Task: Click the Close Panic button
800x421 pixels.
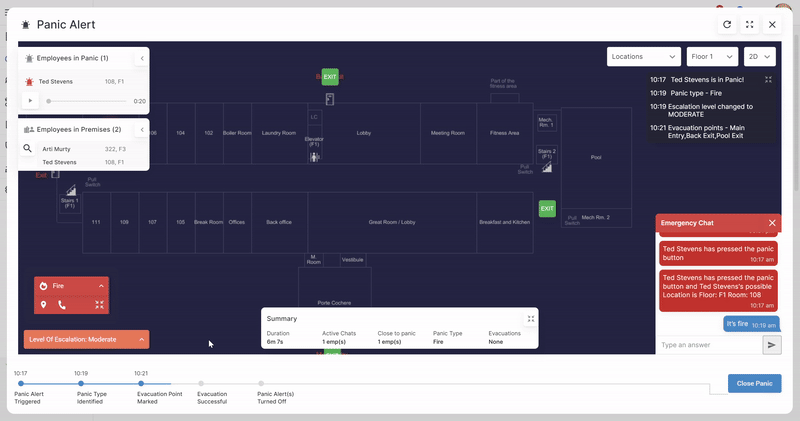Action: [754, 384]
